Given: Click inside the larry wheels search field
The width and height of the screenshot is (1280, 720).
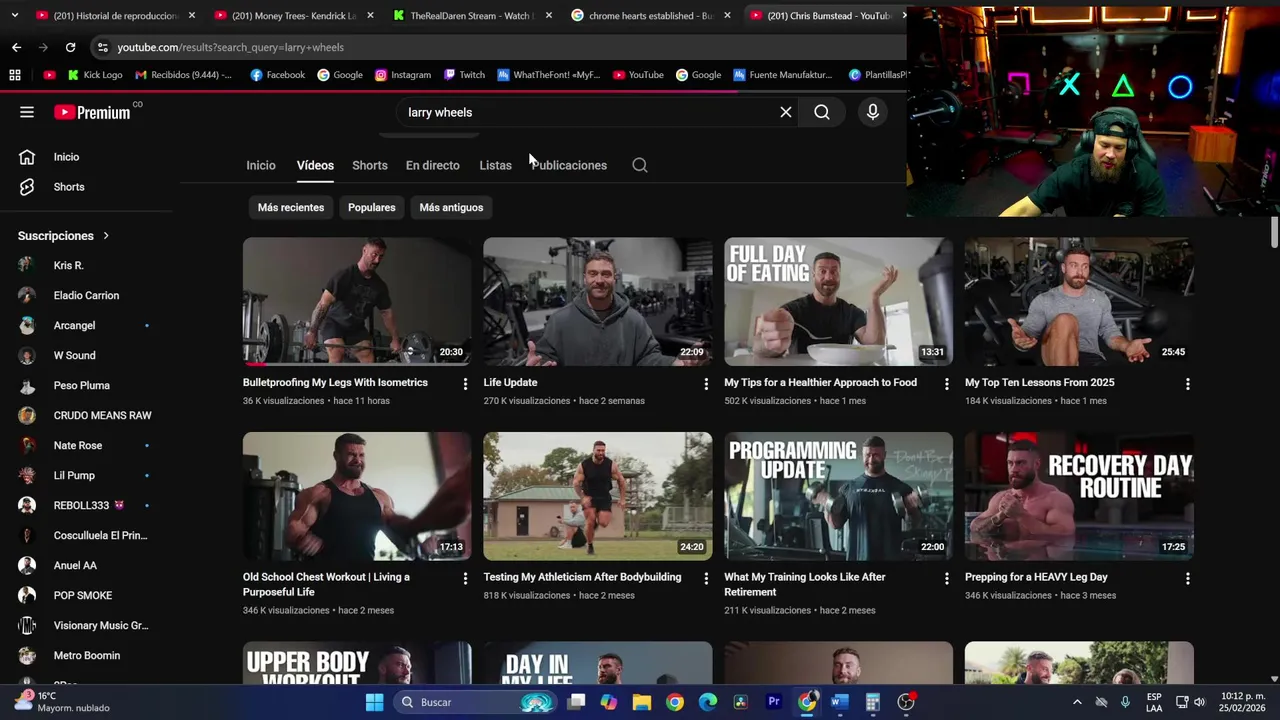Looking at the screenshot, I should (585, 112).
